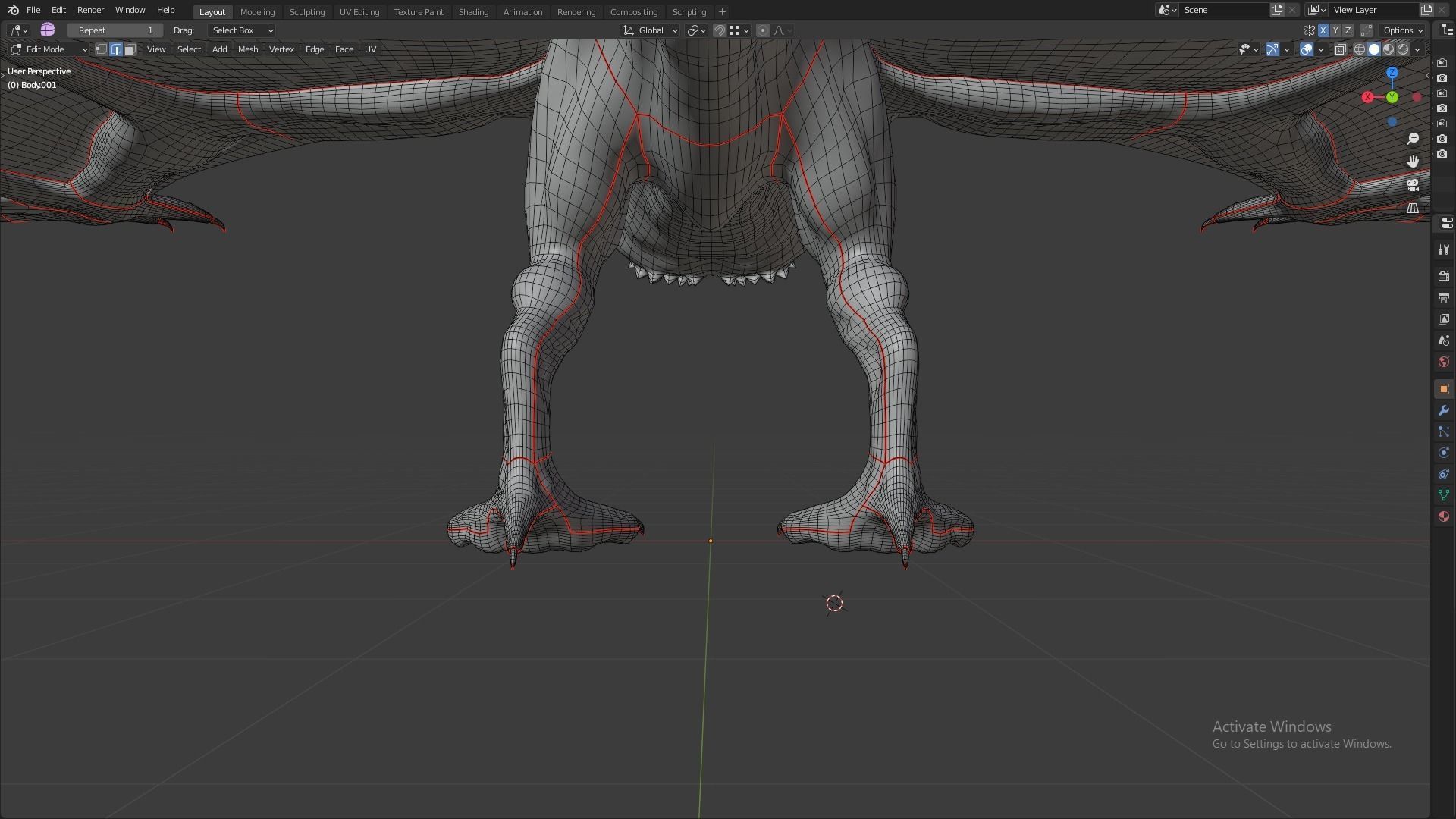
Task: Open the Physics properties tab
Action: tap(1444, 453)
